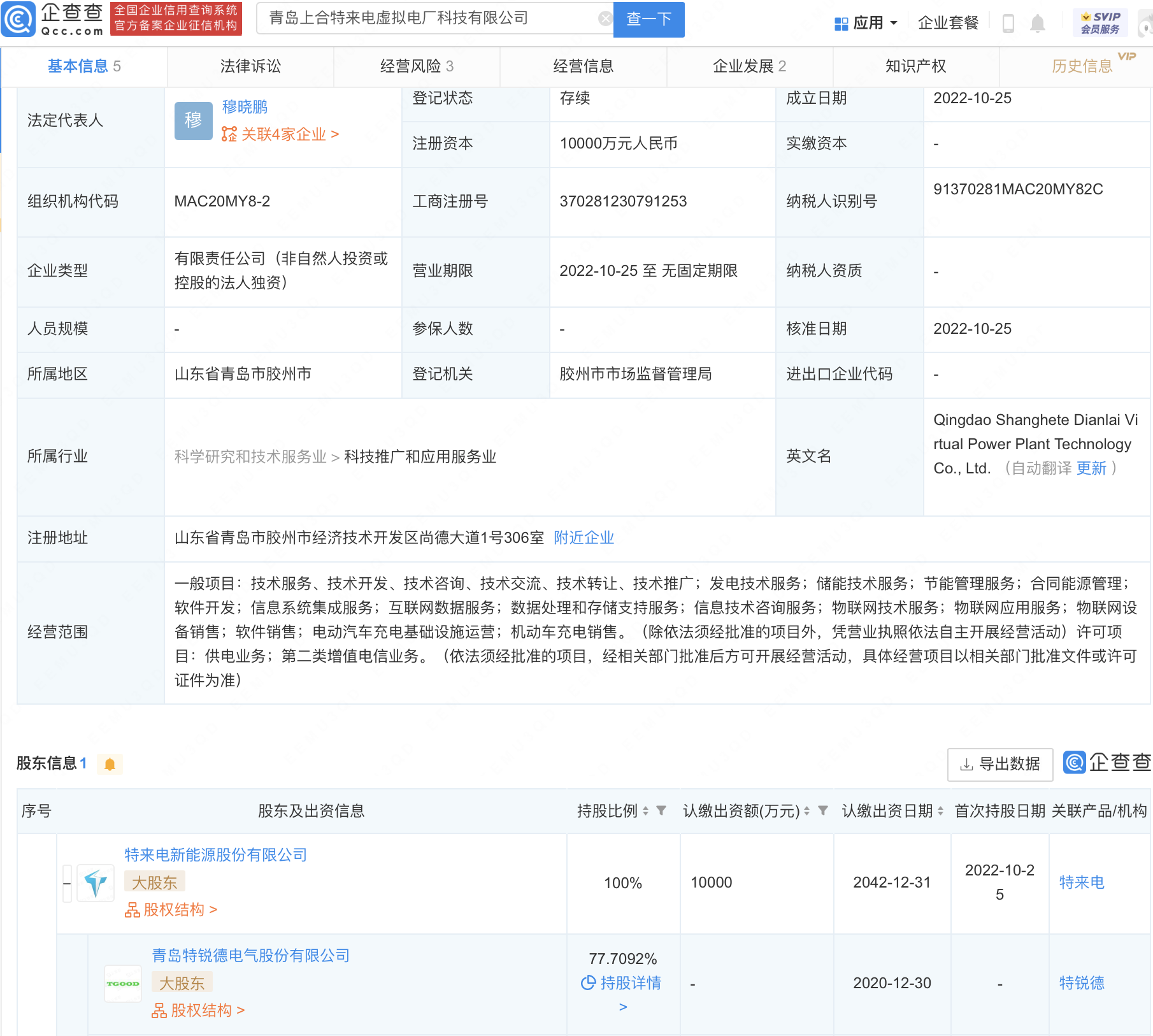The width and height of the screenshot is (1153, 1036).
Task: Click the 导出数据 button
Action: (x=1000, y=764)
